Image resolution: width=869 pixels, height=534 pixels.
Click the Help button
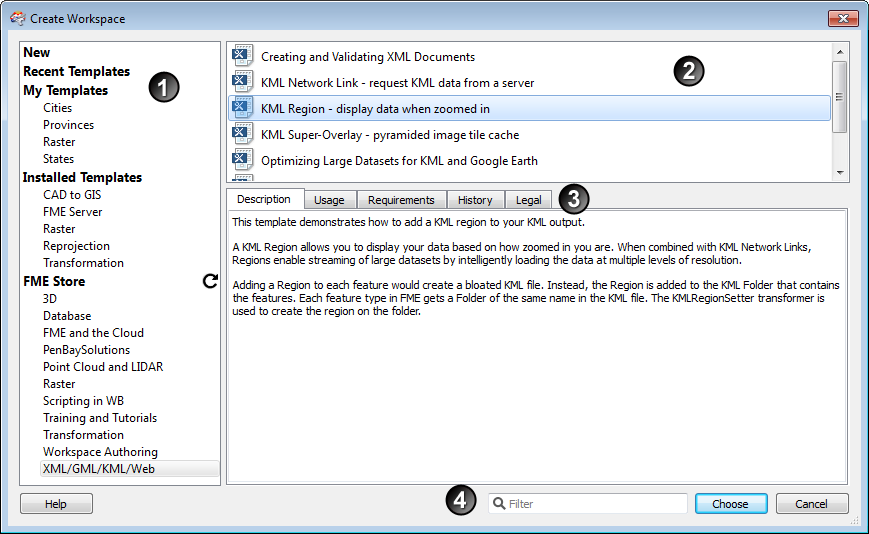click(56, 504)
